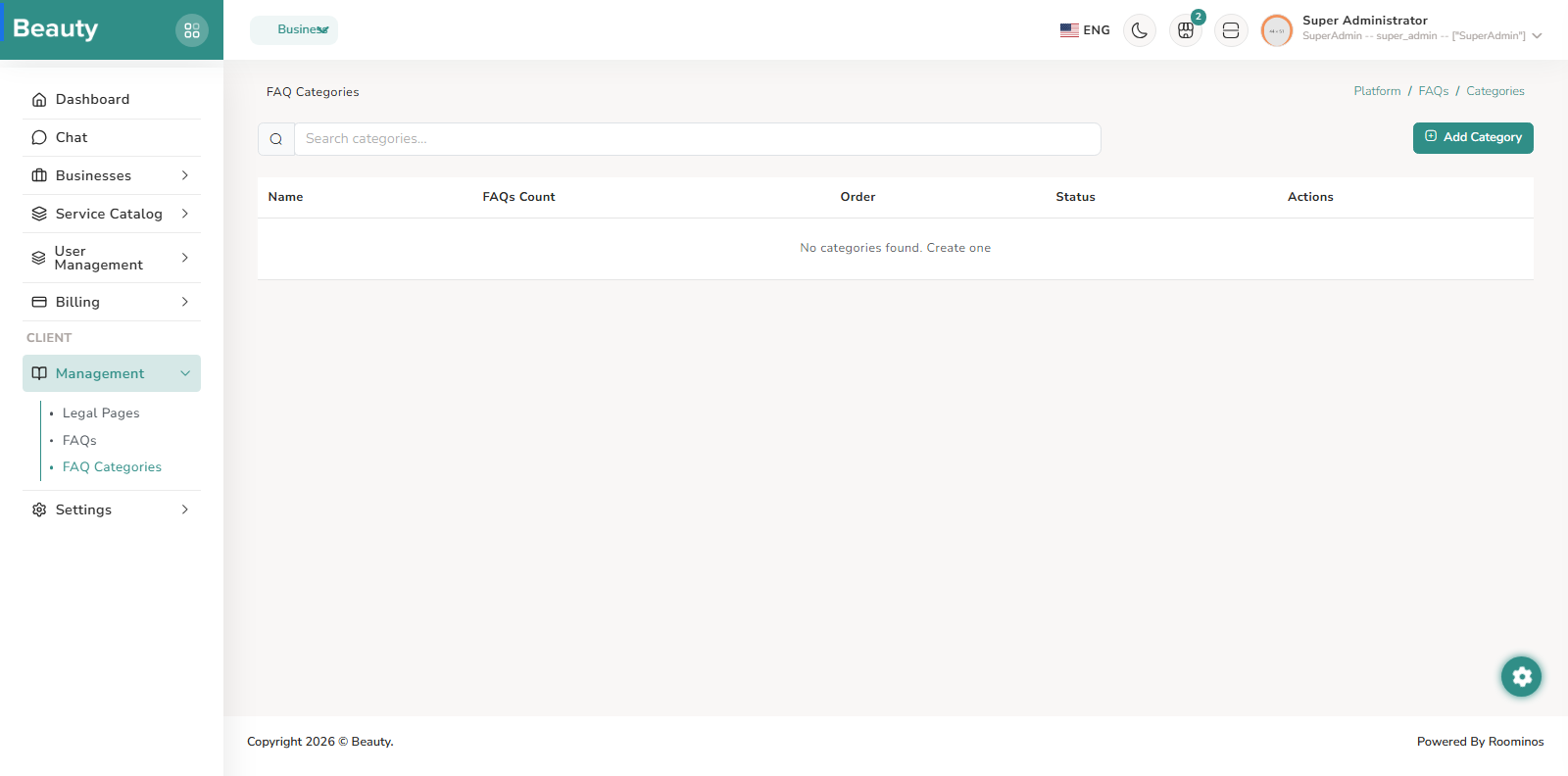The image size is (1568, 776).
Task: Select FAQ Categories submenu item
Action: 112,467
